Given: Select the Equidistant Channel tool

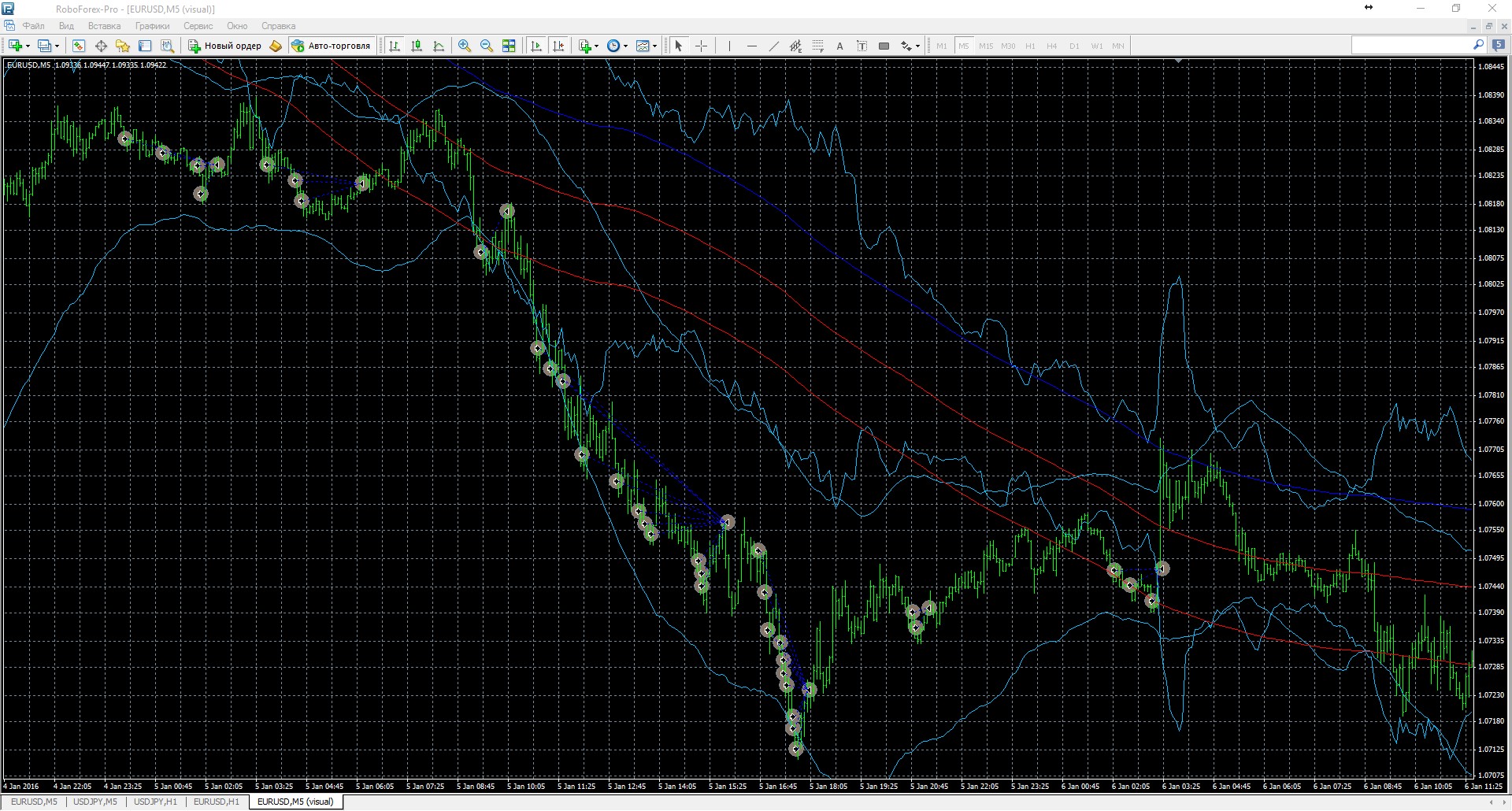Looking at the screenshot, I should (795, 46).
